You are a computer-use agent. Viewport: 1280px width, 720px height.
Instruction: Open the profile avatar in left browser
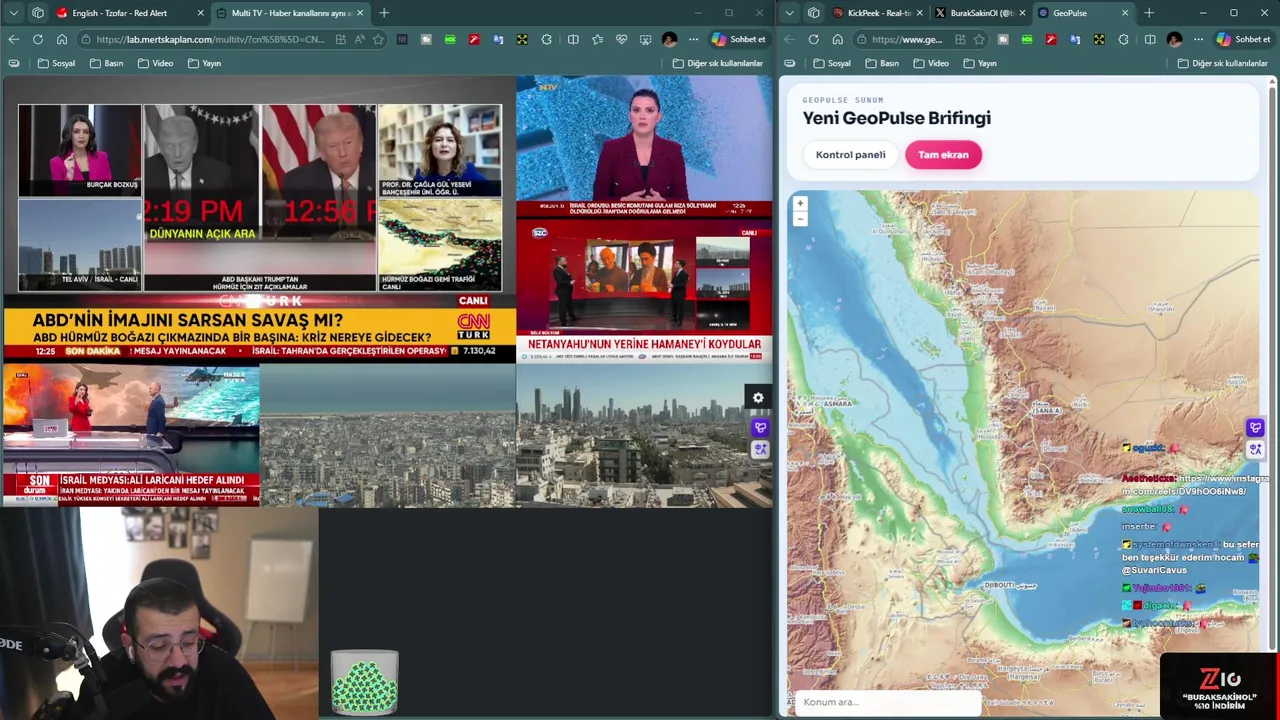669,39
